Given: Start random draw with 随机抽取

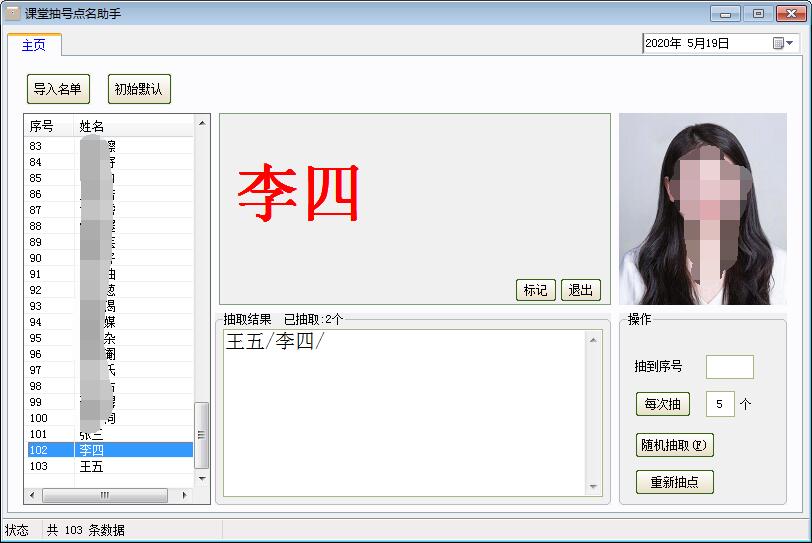Looking at the screenshot, I should click(674, 445).
